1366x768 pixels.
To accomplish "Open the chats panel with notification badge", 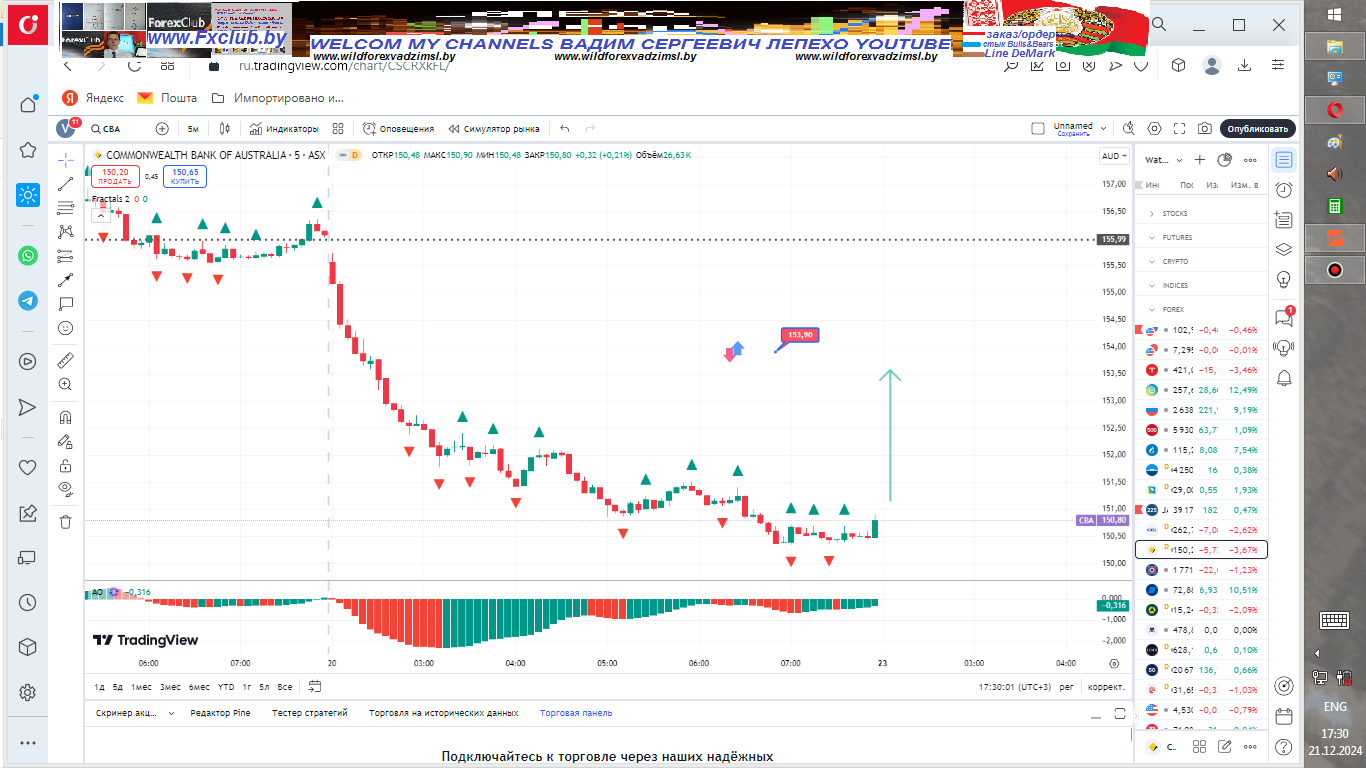I will tap(1284, 317).
